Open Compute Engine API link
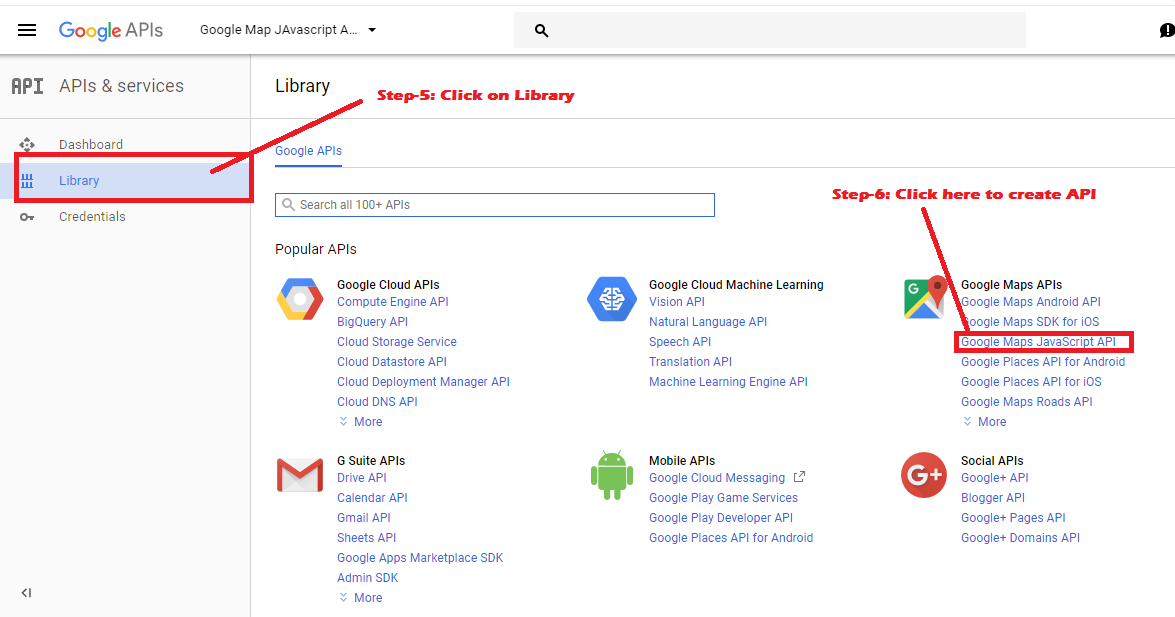Image resolution: width=1175 pixels, height=617 pixels. pos(393,302)
